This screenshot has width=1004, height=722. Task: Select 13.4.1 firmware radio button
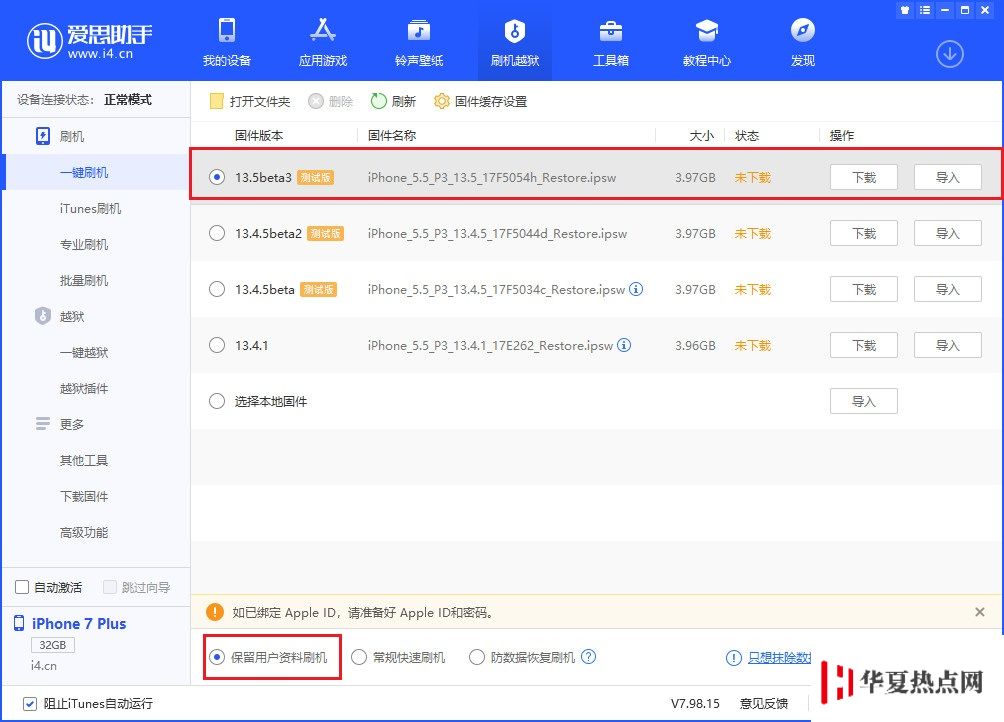point(217,345)
